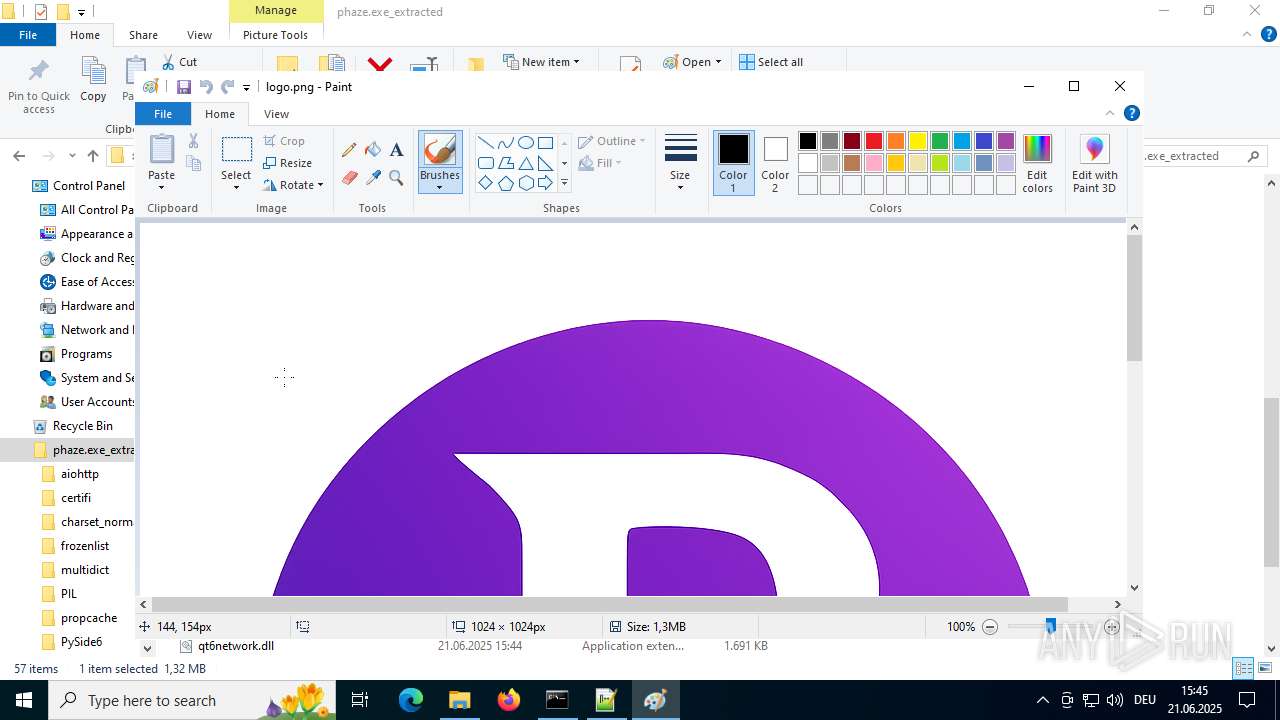Click Select all in Explorer ribbon

[771, 62]
